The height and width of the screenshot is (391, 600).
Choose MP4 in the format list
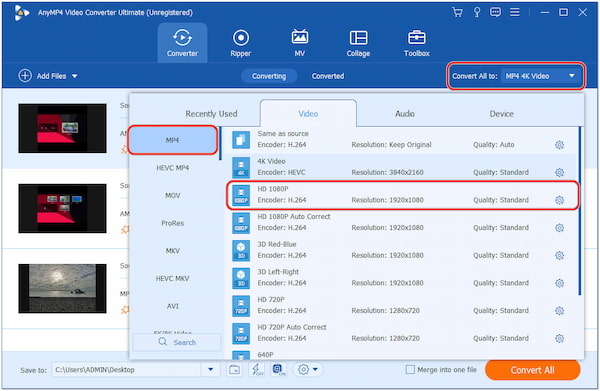173,140
